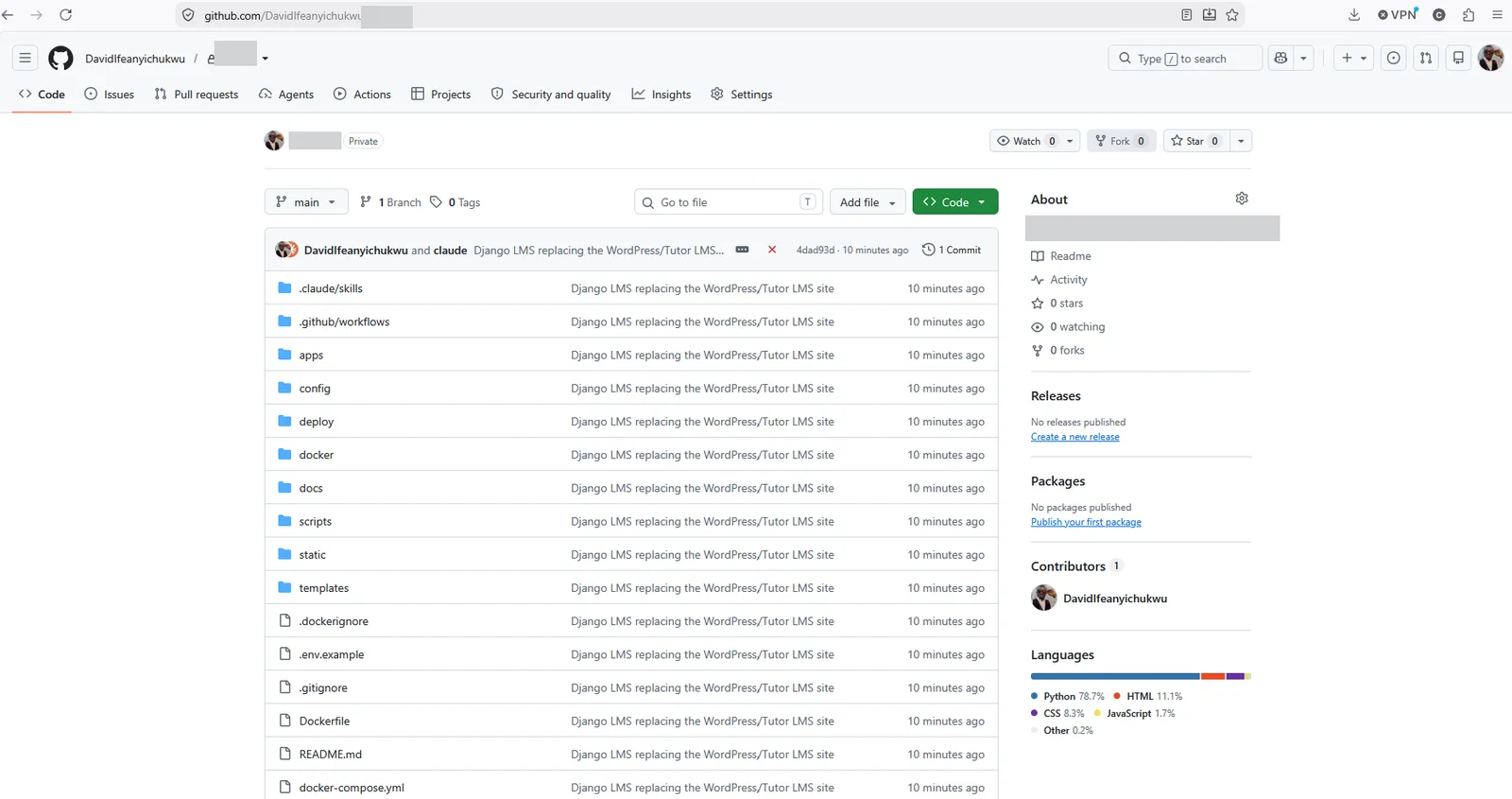This screenshot has width=1512, height=799.
Task: Toggle reader view in the address bar
Action: pos(1187,15)
